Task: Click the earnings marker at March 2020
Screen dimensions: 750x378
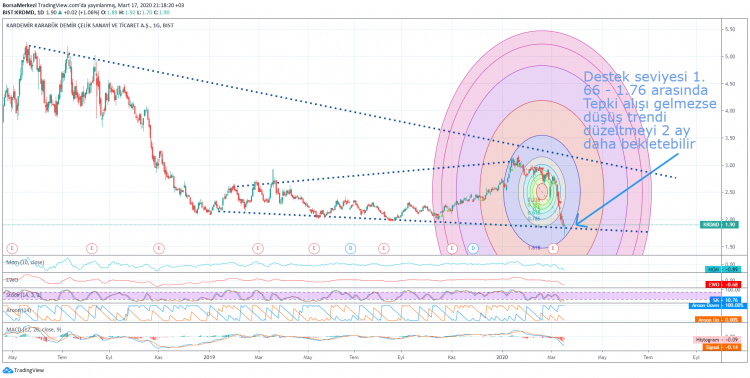Action: tap(553, 248)
